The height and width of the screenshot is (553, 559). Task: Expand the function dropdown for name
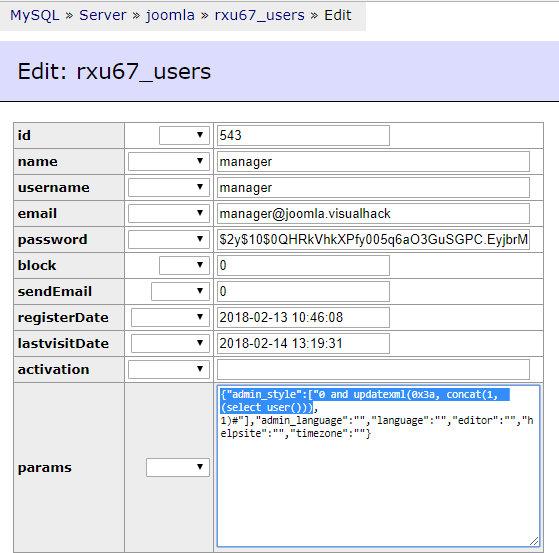click(169, 161)
